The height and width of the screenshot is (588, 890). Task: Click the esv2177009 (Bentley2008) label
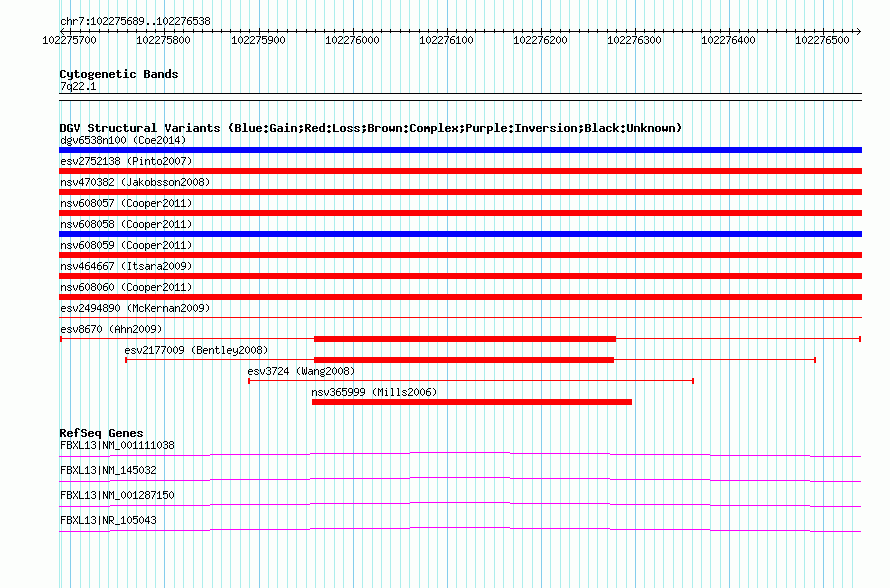coord(196,350)
